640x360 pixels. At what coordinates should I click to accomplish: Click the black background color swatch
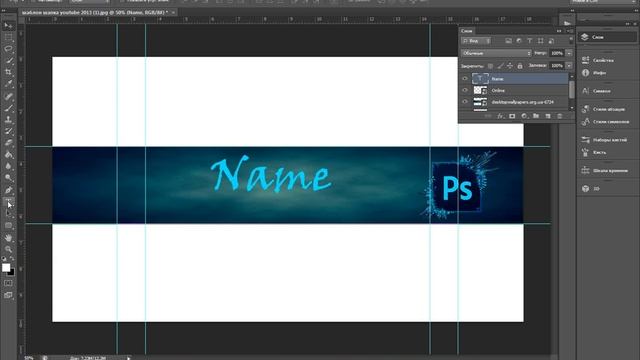tap(11, 273)
